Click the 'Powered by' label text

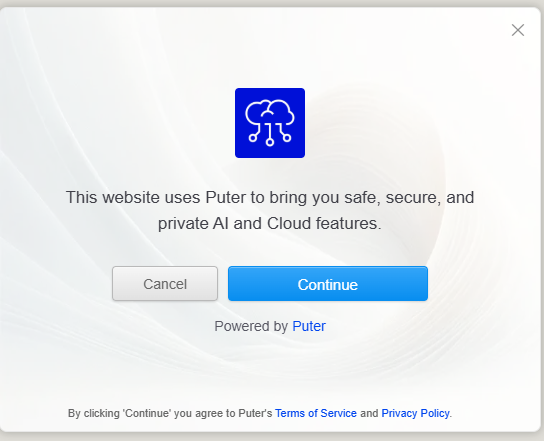pos(251,326)
